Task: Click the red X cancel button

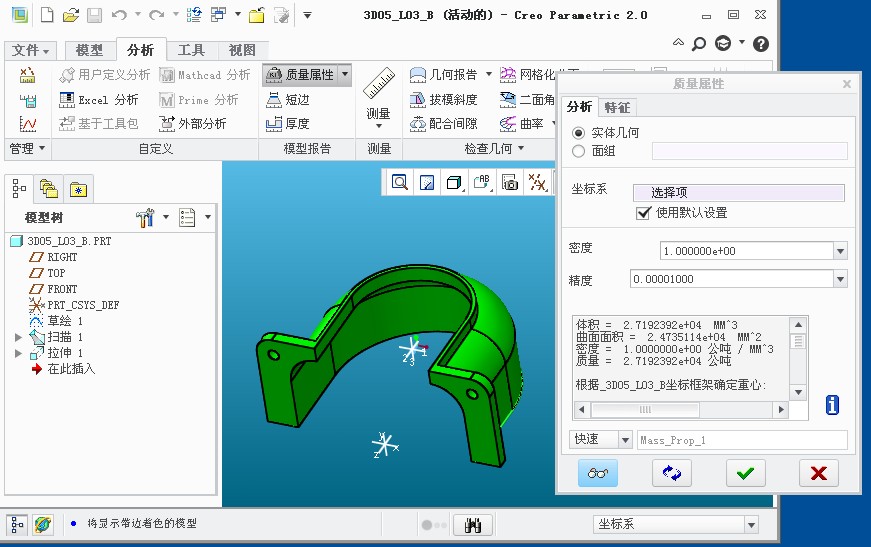Action: (x=818, y=473)
